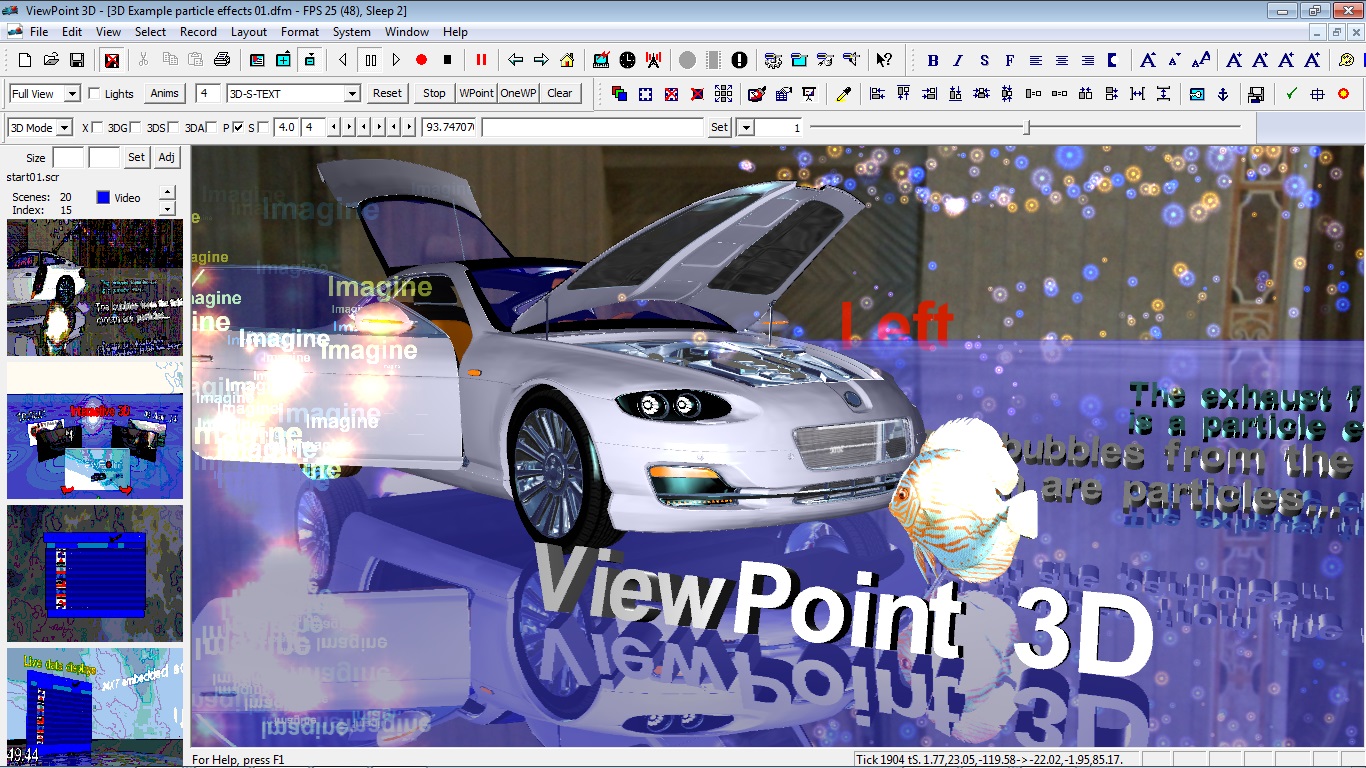Toggle the 3DG checkbox
The width and height of the screenshot is (1366, 768).
click(x=136, y=127)
